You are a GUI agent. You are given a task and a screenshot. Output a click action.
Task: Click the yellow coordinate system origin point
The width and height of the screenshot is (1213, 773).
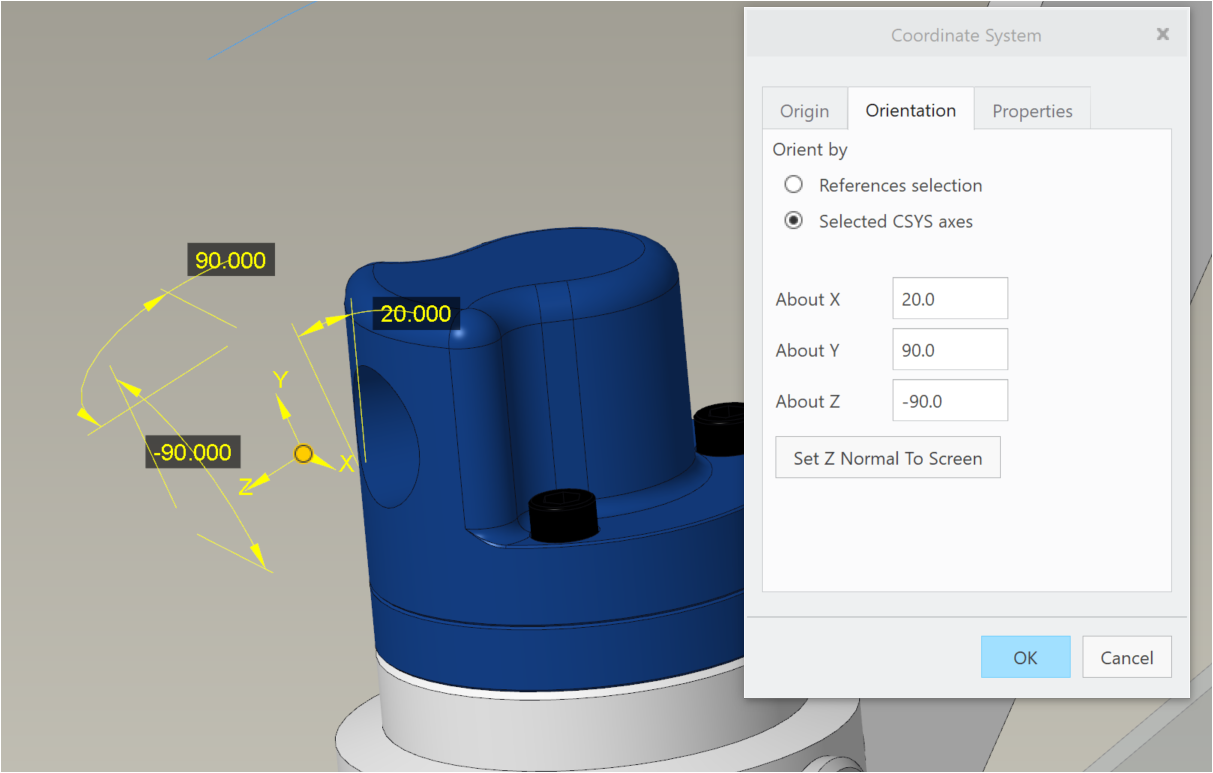[304, 455]
